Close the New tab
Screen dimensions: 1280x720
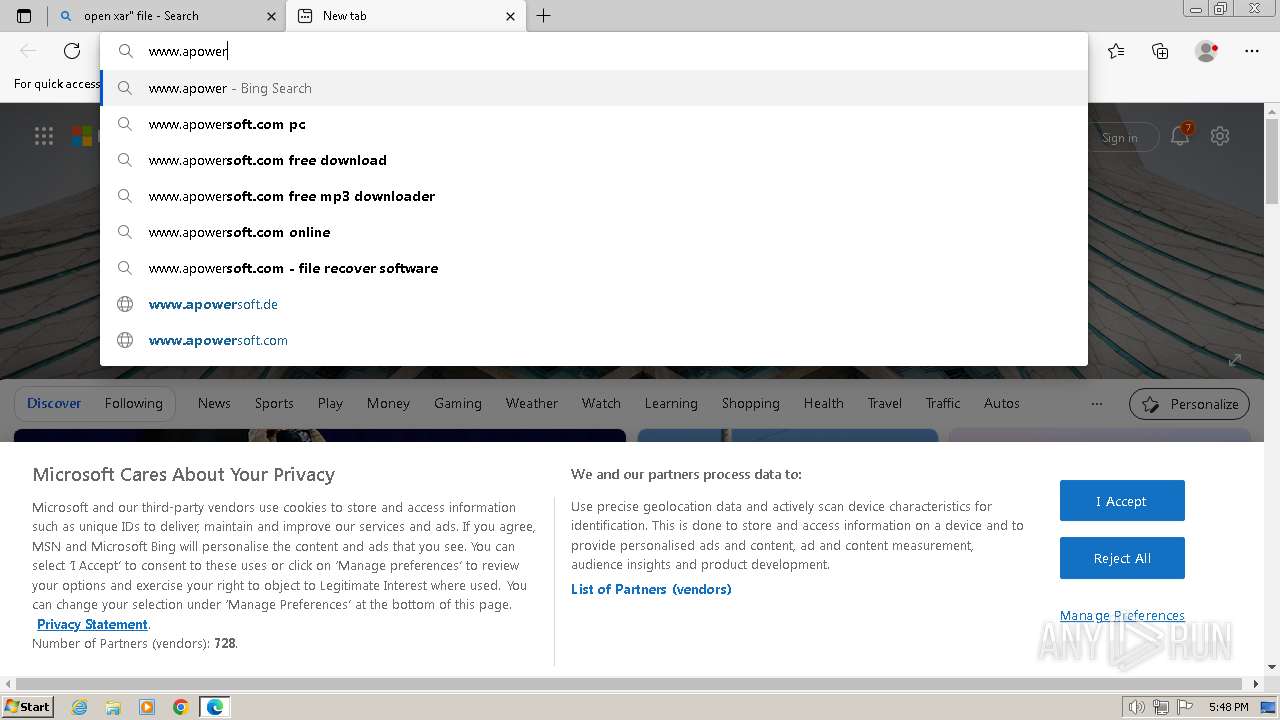[x=511, y=16]
